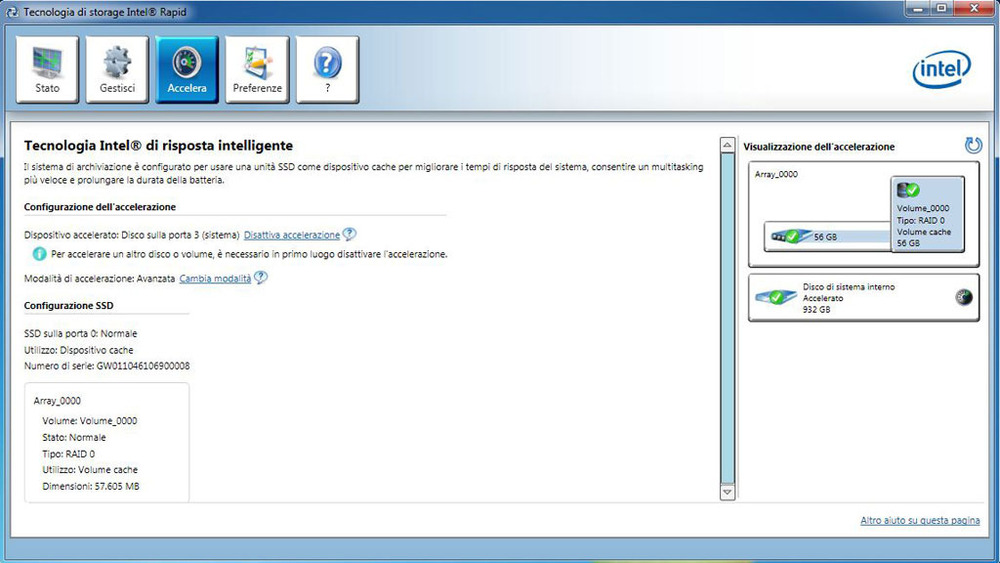
Task: Click the accelerated gauge icon on system disk
Action: 964,297
